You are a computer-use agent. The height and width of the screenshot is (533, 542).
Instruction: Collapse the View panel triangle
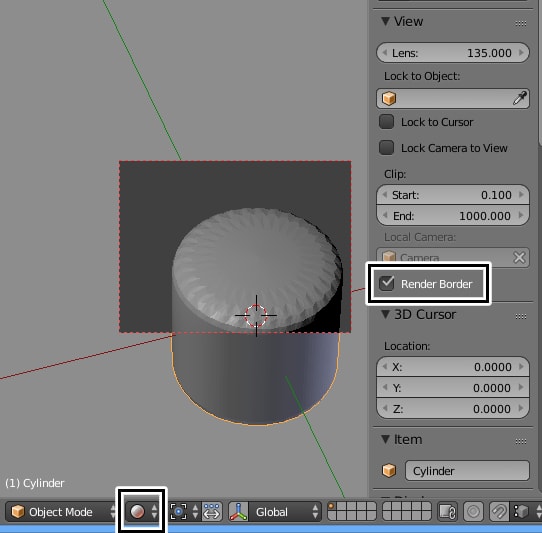(385, 21)
